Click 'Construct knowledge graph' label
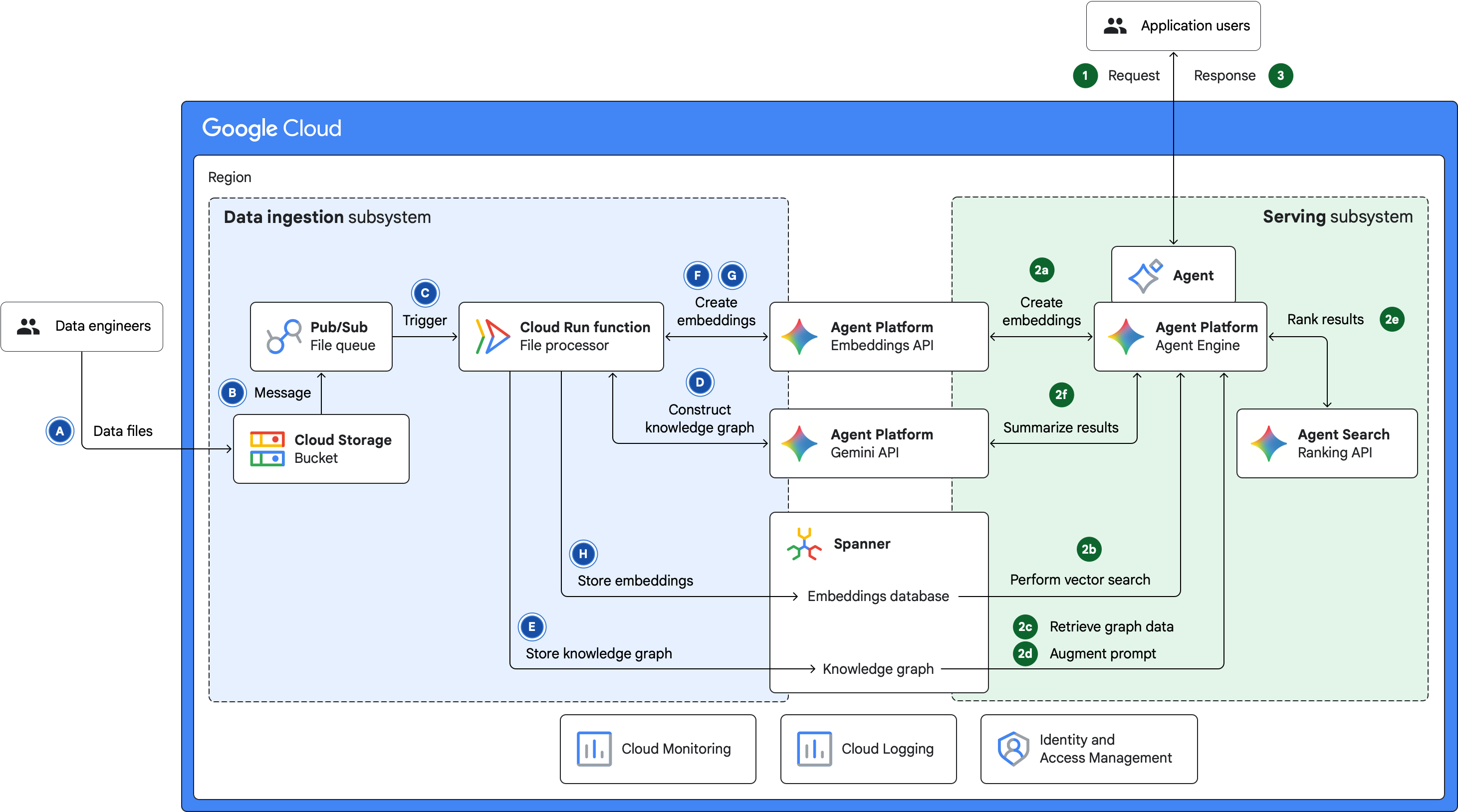Screen dimensions: 1458x812 coord(700,419)
